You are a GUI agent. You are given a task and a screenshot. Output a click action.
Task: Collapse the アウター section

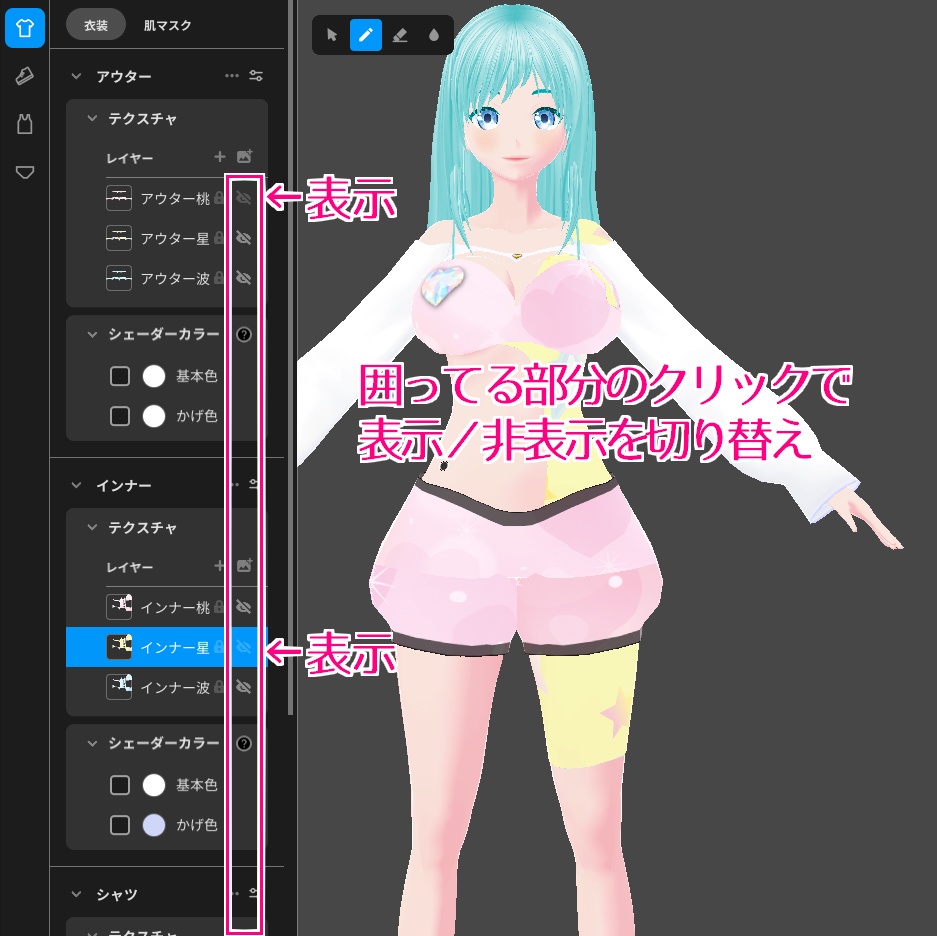(x=74, y=76)
